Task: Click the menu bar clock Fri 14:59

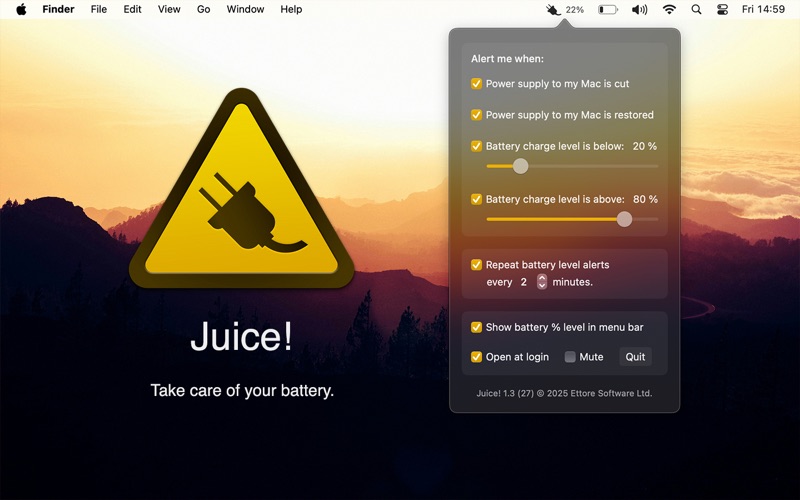Action: (x=763, y=9)
